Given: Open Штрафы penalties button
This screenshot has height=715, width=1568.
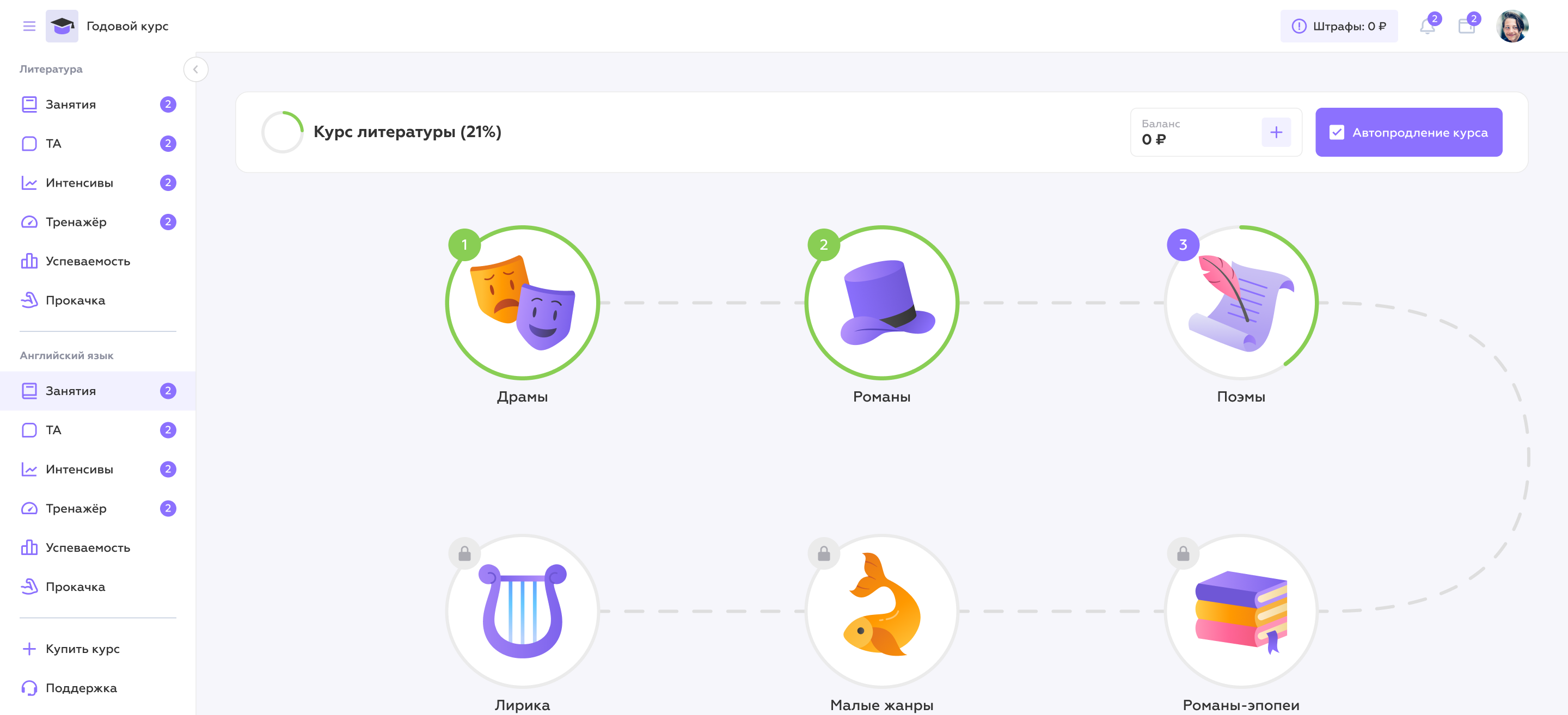Looking at the screenshot, I should point(1339,26).
